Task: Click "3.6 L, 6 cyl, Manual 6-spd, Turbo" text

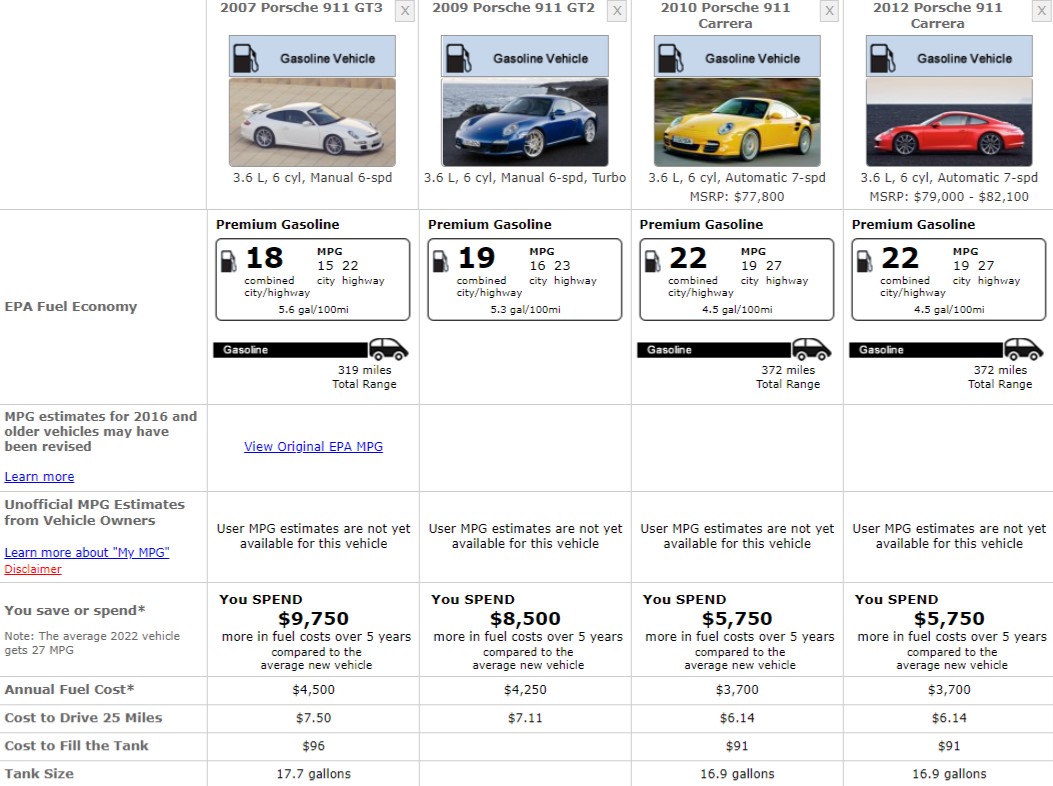Action: click(x=525, y=178)
